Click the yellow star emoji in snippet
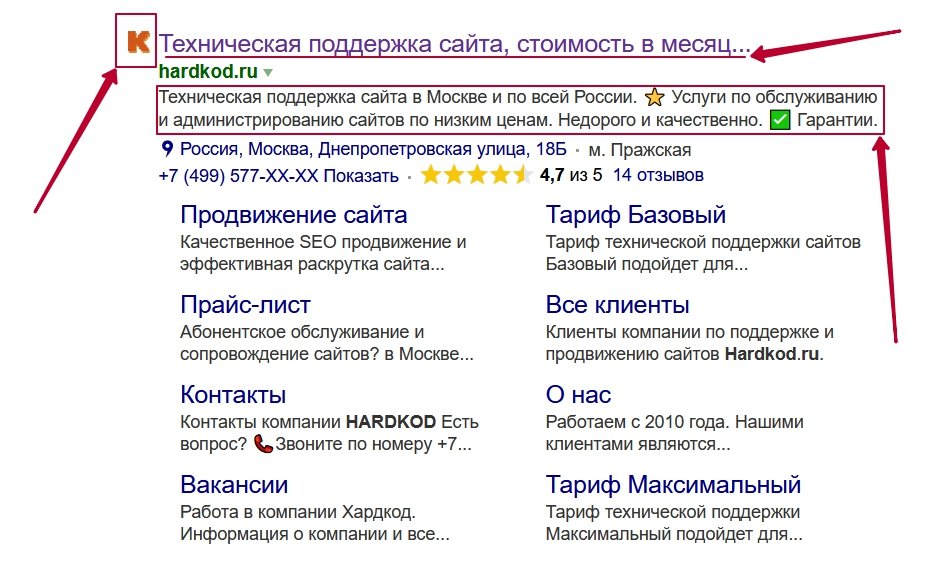The image size is (936, 567). pyautogui.click(x=655, y=97)
